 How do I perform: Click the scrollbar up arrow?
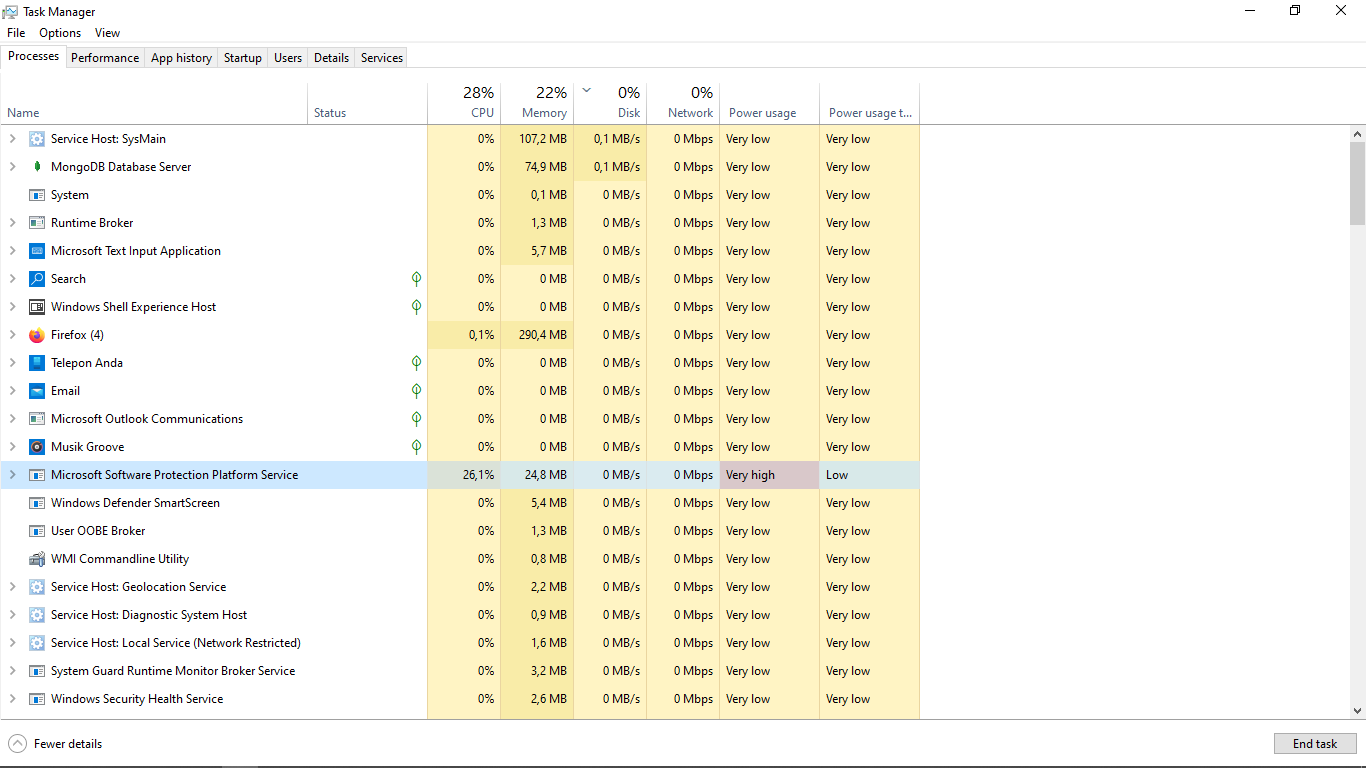[1357, 133]
